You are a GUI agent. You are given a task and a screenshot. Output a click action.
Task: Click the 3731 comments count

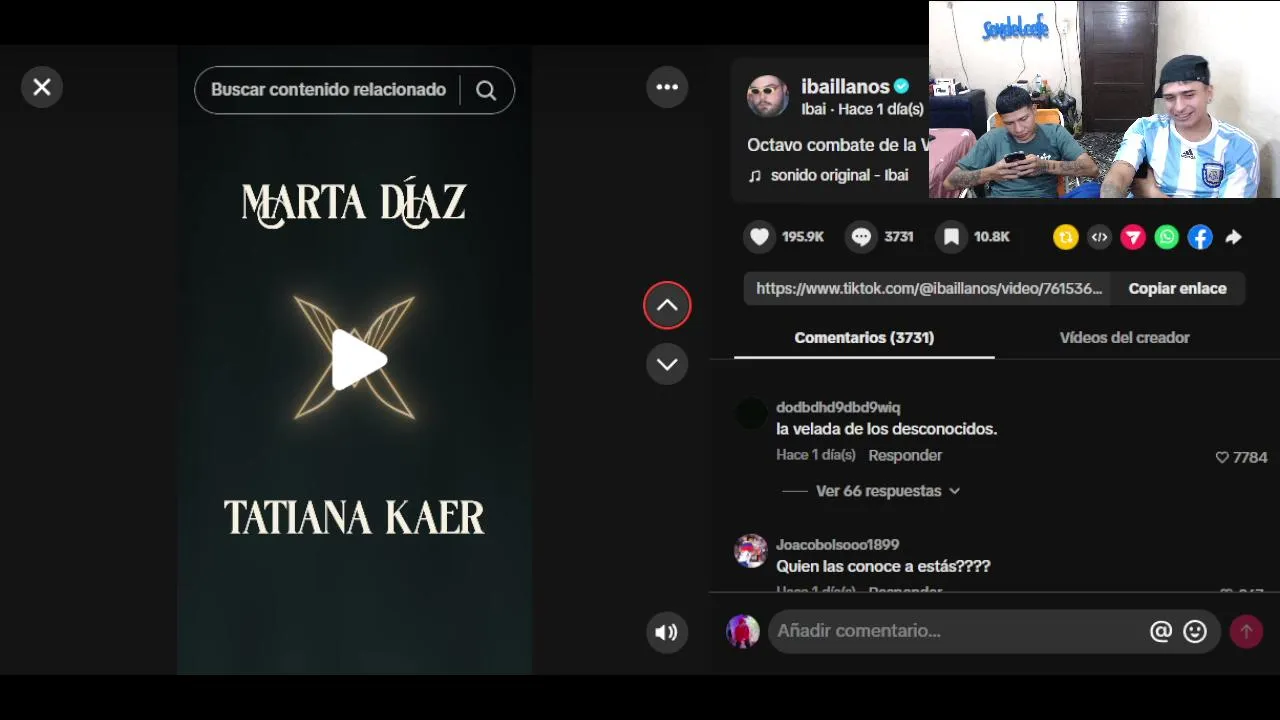[899, 237]
